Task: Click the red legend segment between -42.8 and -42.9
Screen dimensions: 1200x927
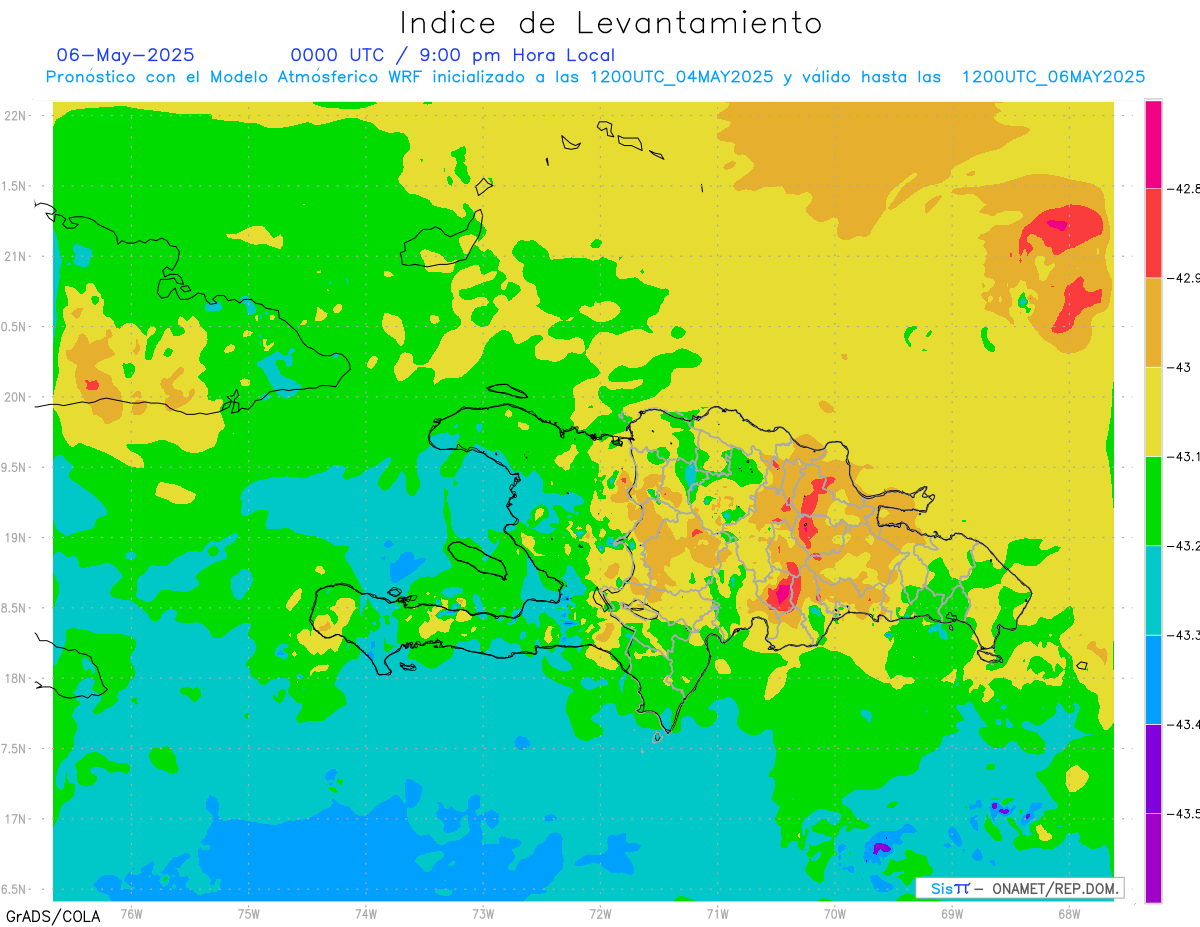Action: click(1153, 233)
